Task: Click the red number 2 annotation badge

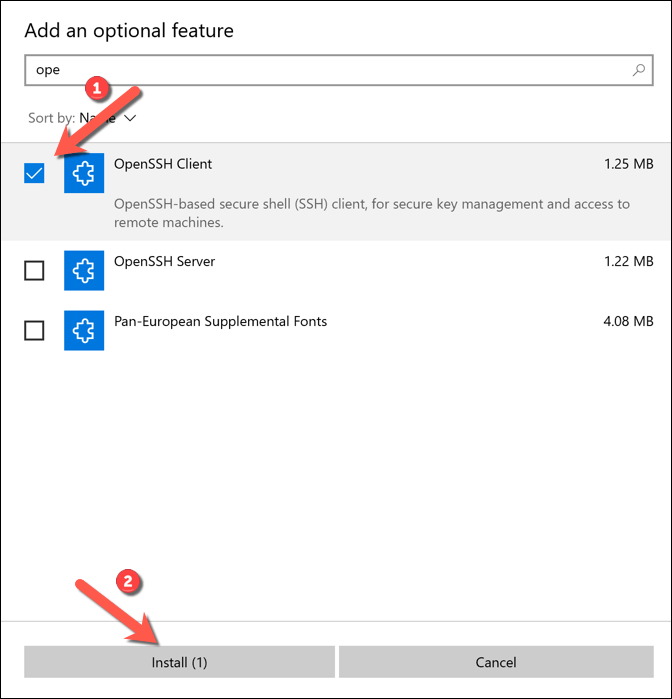Action: [126, 580]
